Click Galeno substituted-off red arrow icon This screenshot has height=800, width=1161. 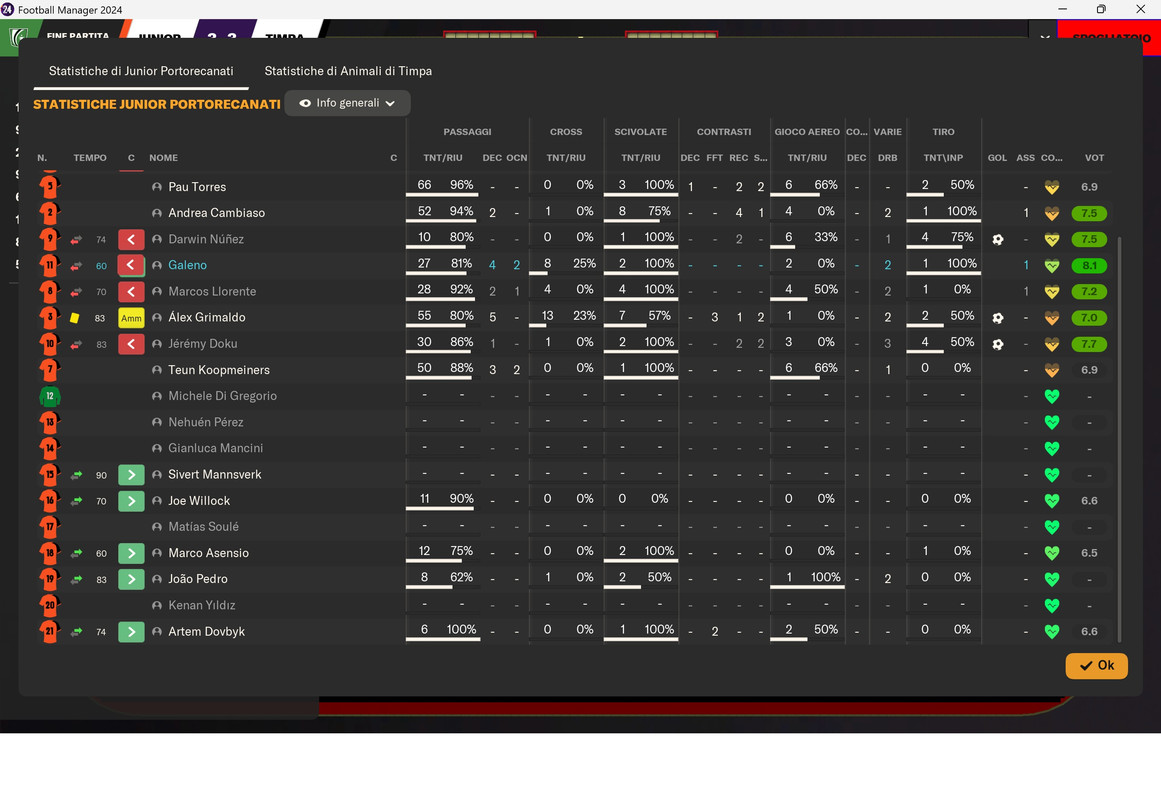click(131, 265)
